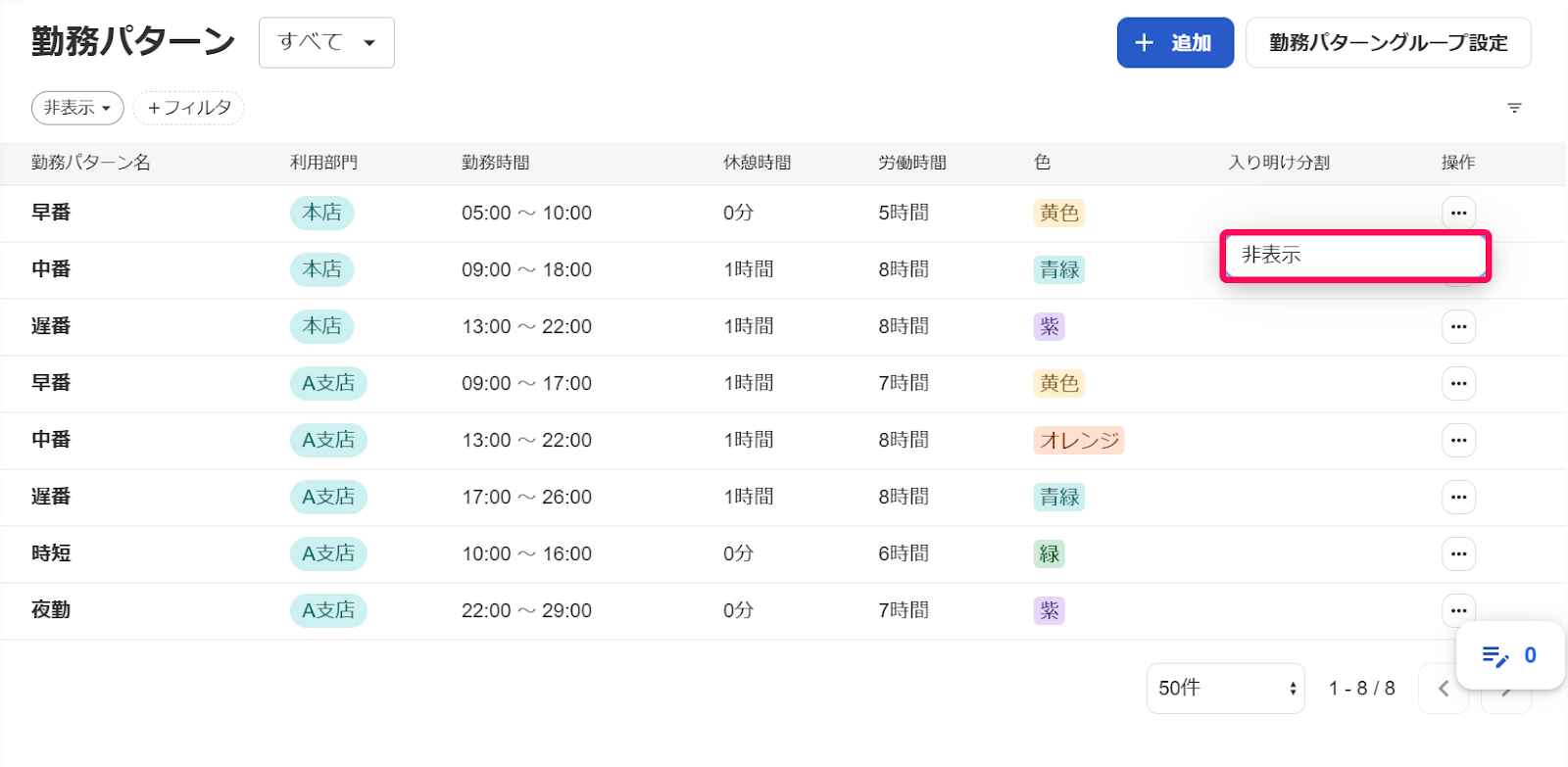
Task: Click the 休憩時間 column header
Action: [757, 163]
